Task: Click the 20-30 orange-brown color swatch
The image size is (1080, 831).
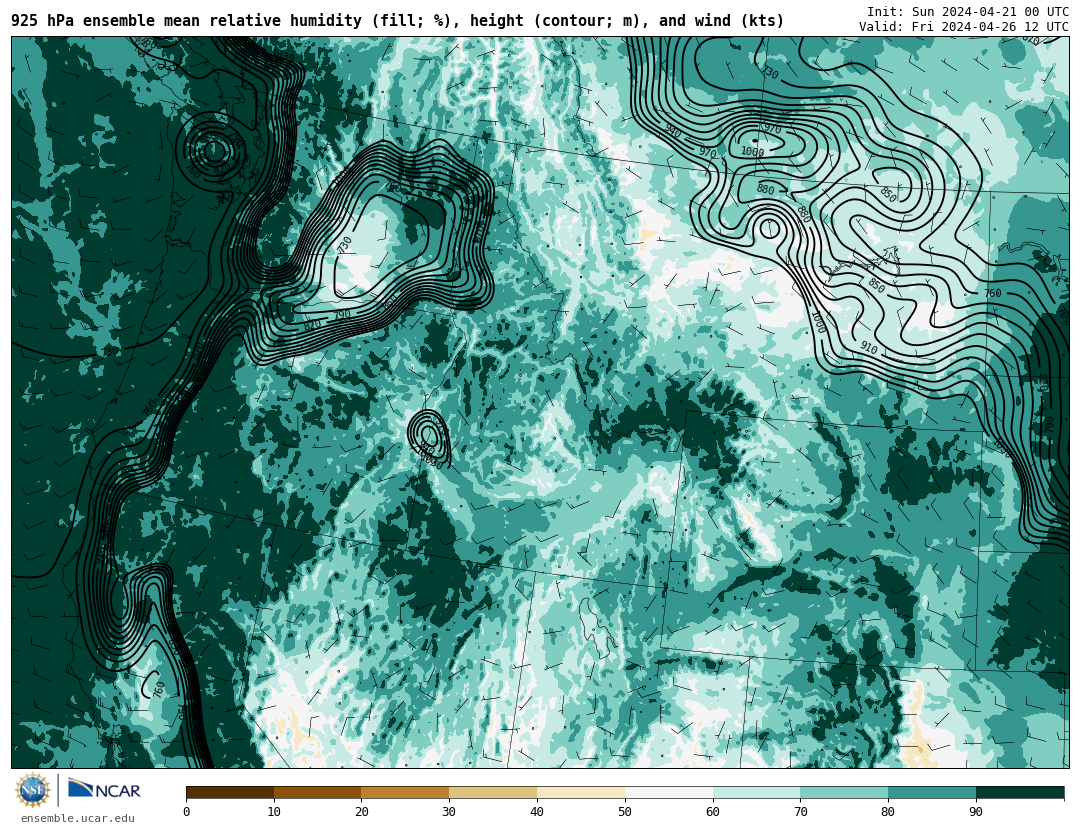Action: (x=405, y=793)
